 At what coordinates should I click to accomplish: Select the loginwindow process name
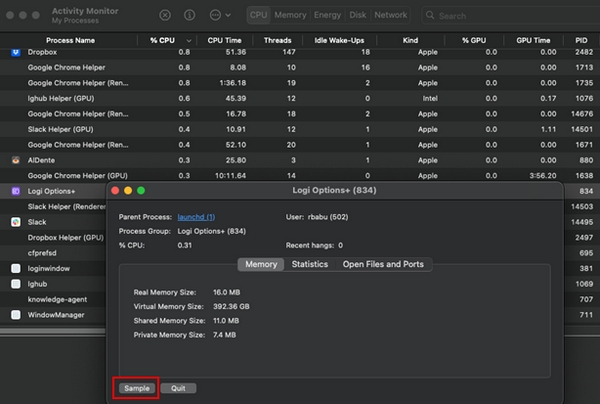[x=49, y=269]
